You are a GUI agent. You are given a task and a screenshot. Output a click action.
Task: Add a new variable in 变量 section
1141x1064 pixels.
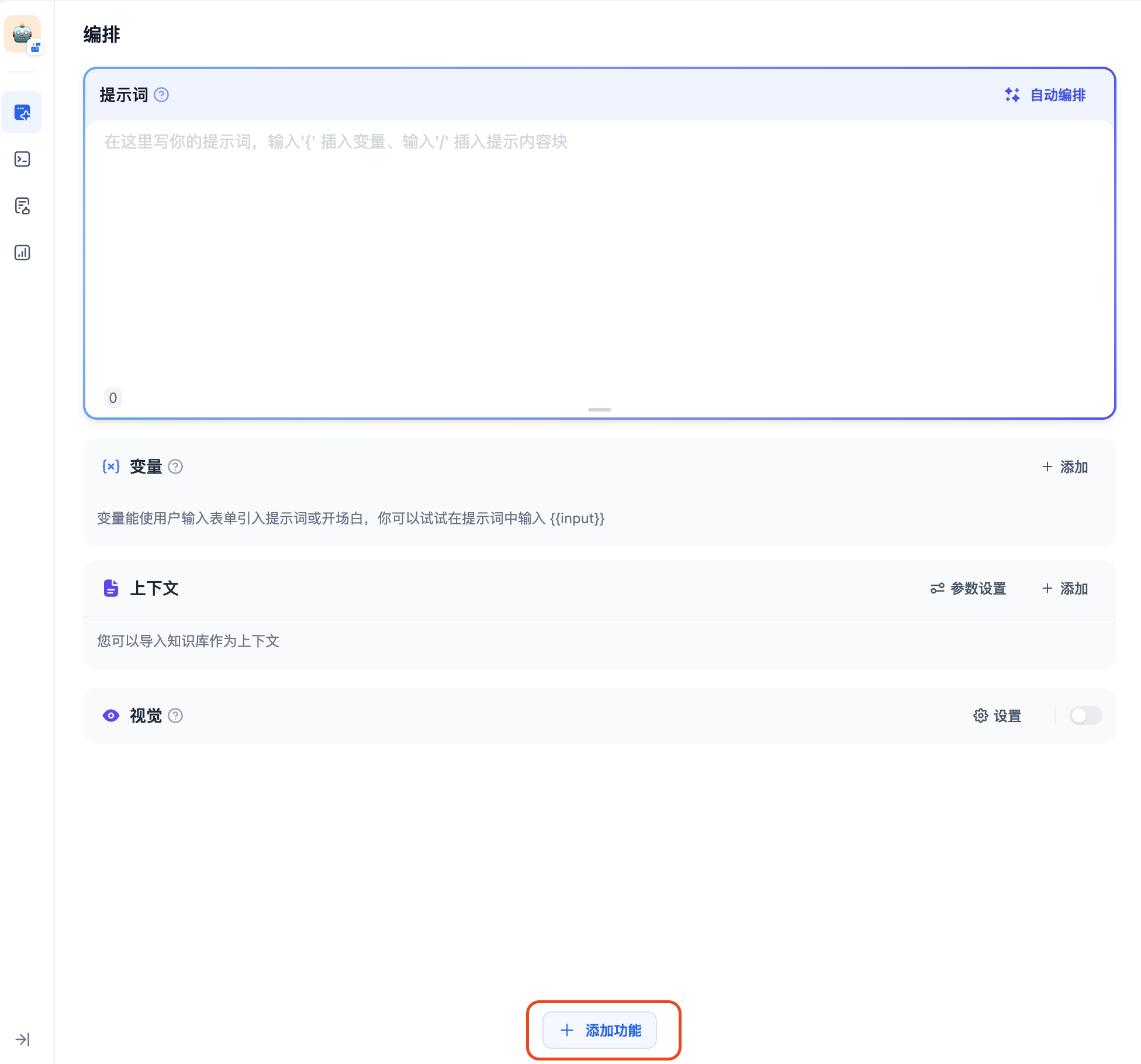1065,467
